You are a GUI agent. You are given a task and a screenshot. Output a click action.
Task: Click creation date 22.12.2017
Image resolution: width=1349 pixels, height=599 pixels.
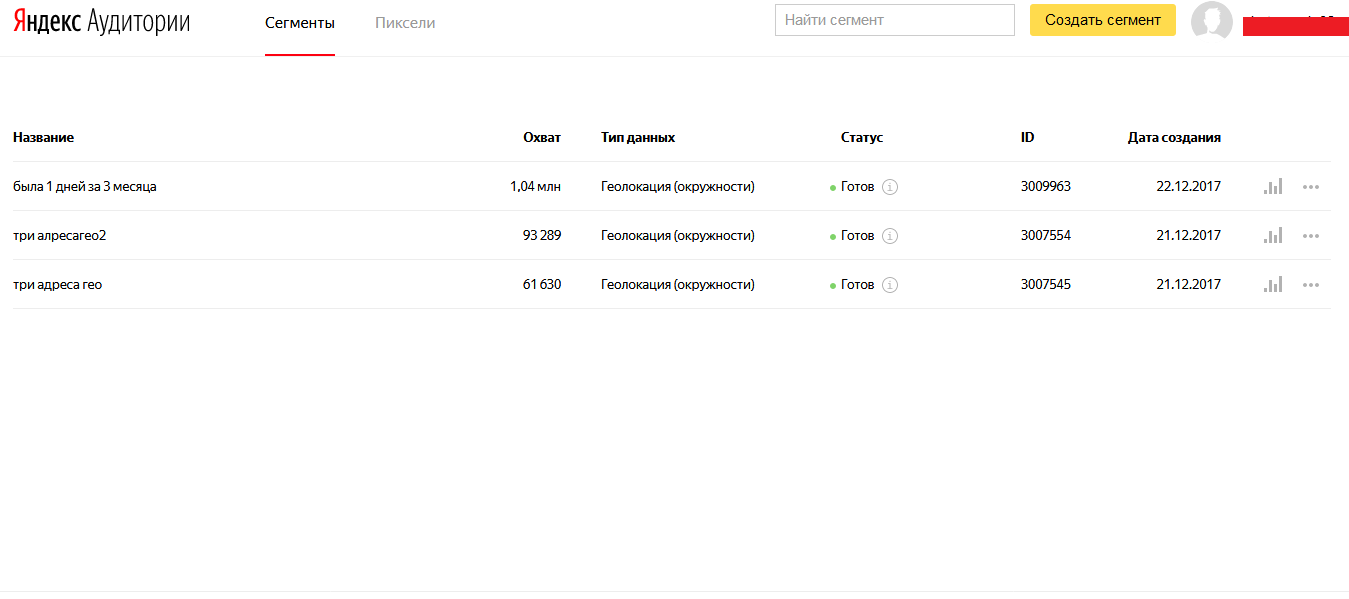[1189, 186]
